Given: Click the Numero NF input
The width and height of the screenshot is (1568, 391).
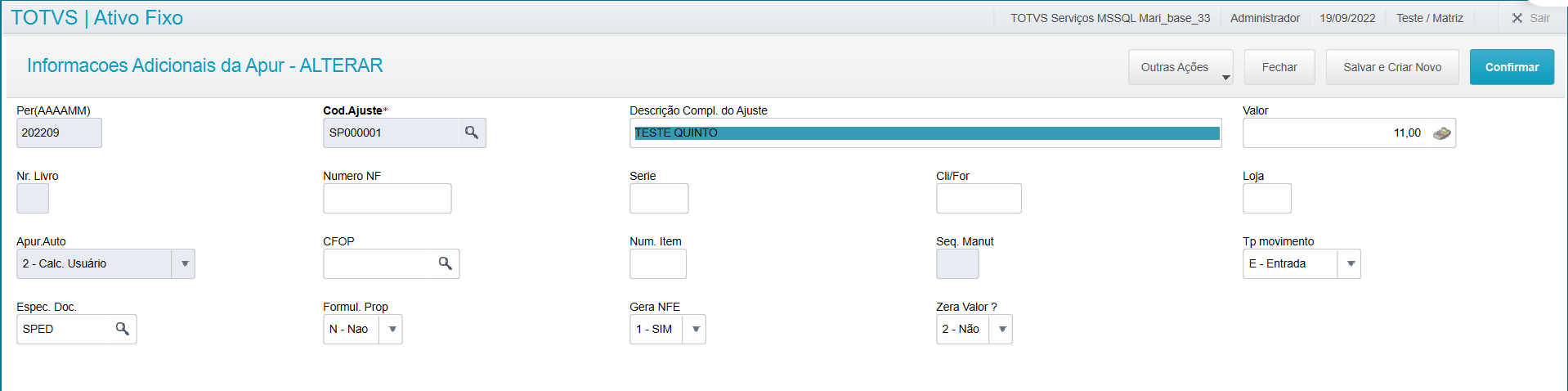Looking at the screenshot, I should pos(387,198).
